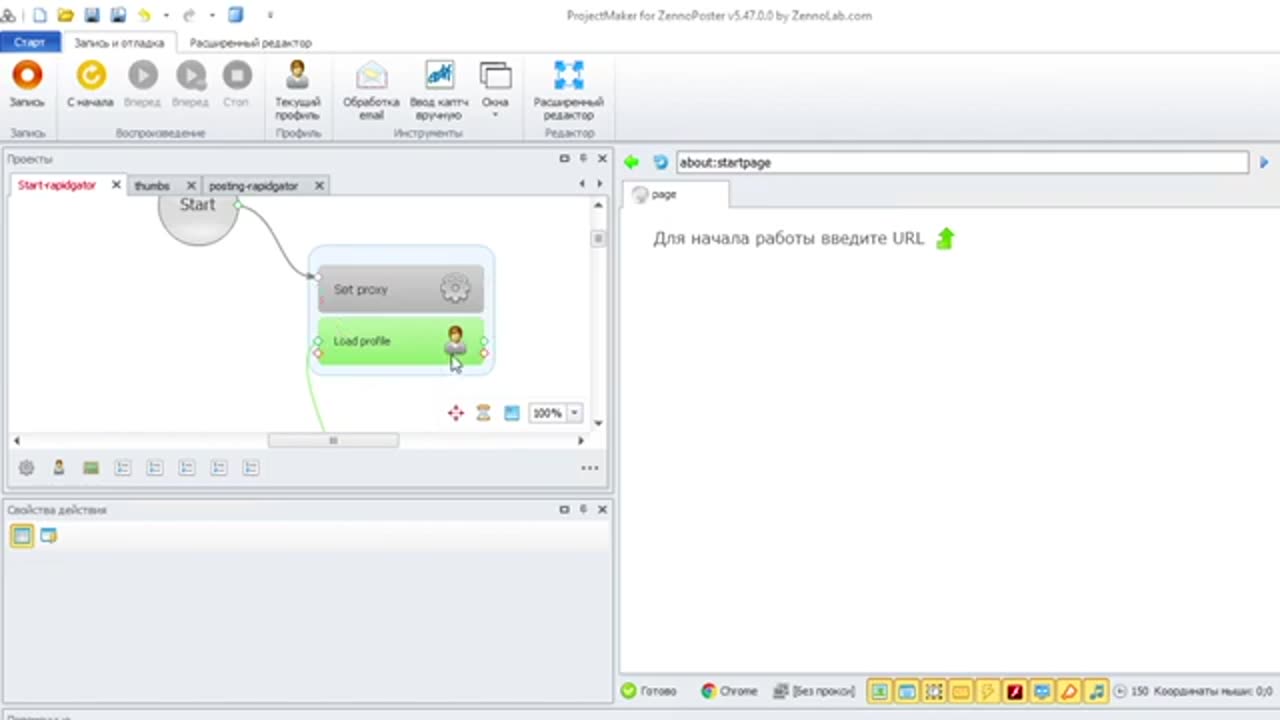Open the Обработка email tool
Viewport: 1280px width, 720px height.
point(371,90)
